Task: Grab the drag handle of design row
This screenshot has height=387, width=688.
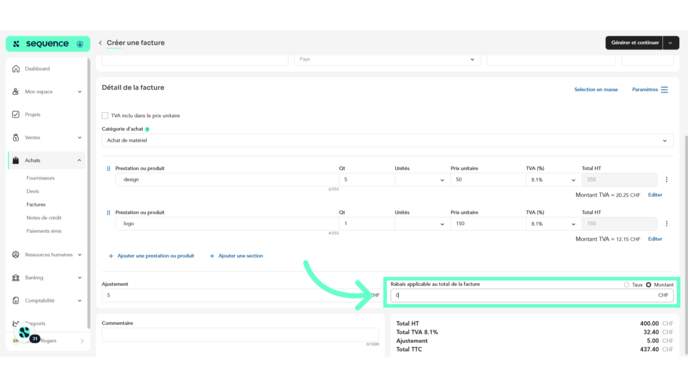Action: [x=108, y=168]
